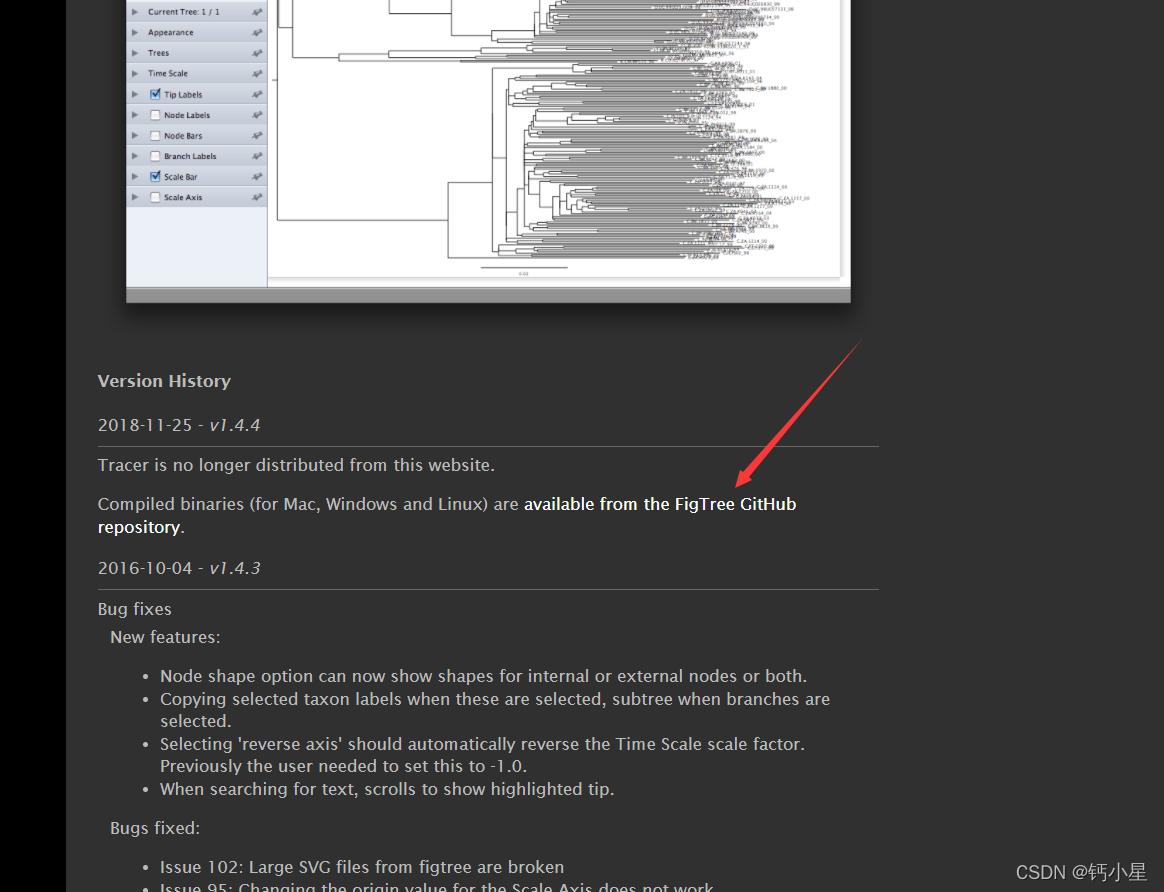Screen dimensions: 1164x892
Task: Expand the Trees section
Action: coord(135,53)
